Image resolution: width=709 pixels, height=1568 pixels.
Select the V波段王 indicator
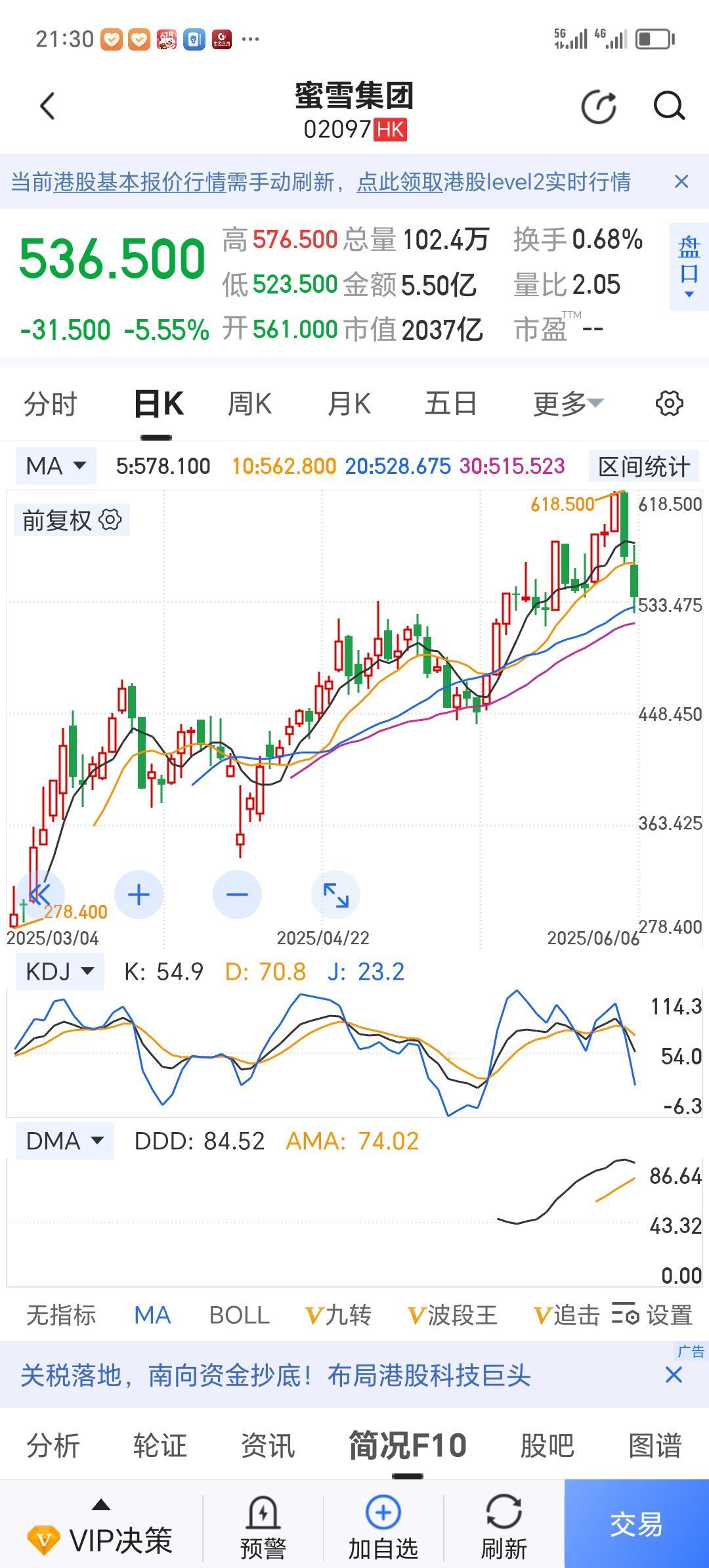point(452,1315)
